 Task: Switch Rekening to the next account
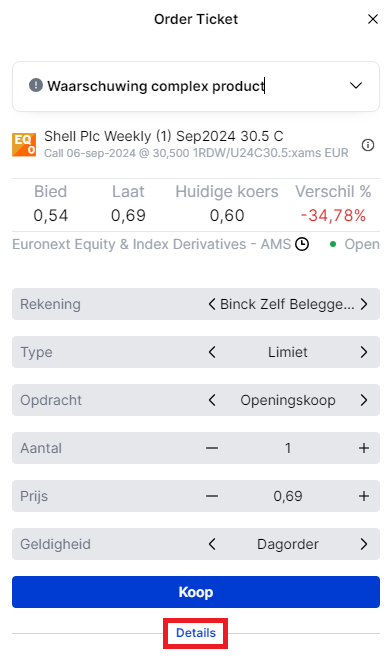364,304
